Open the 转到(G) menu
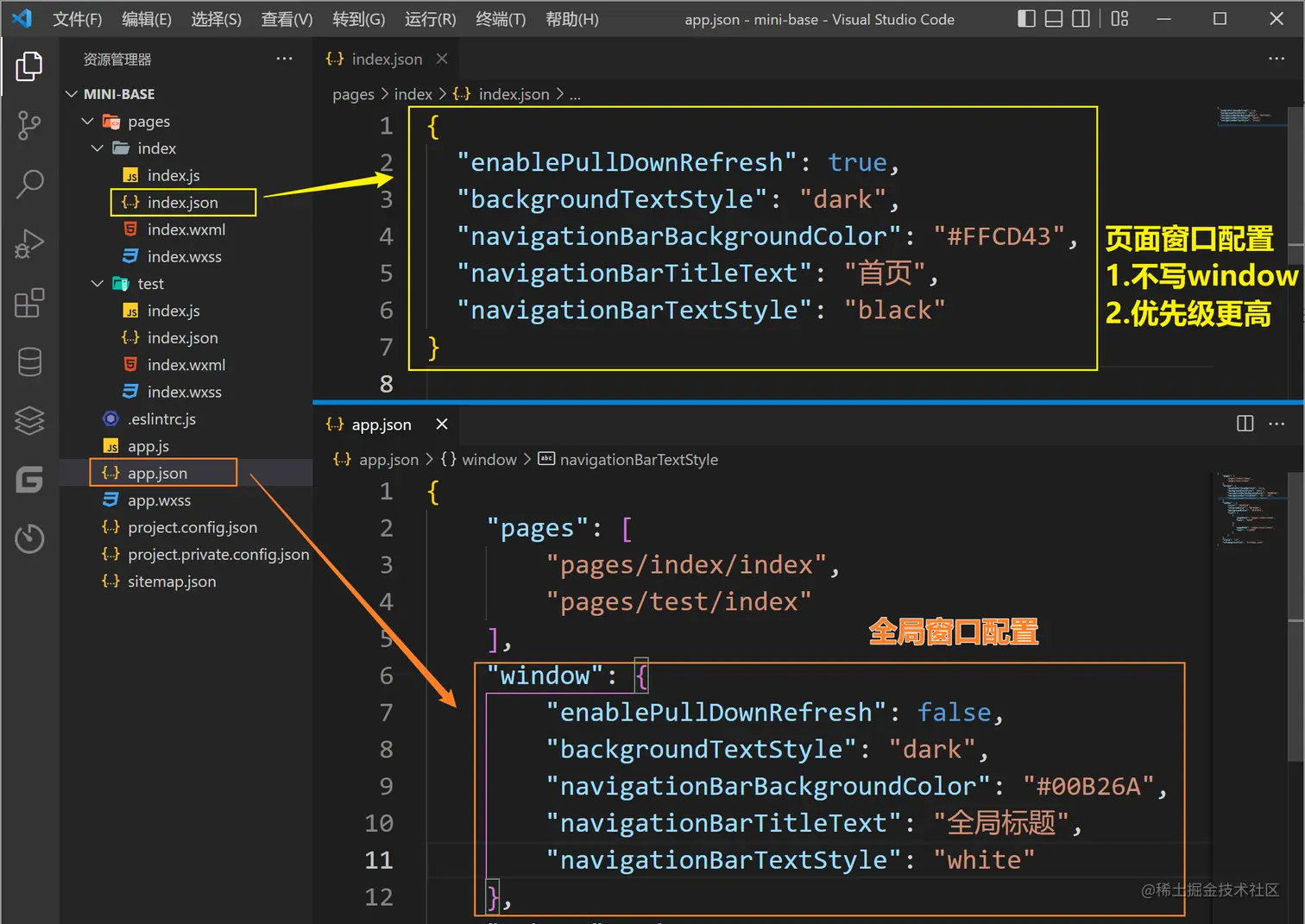 pyautogui.click(x=358, y=19)
